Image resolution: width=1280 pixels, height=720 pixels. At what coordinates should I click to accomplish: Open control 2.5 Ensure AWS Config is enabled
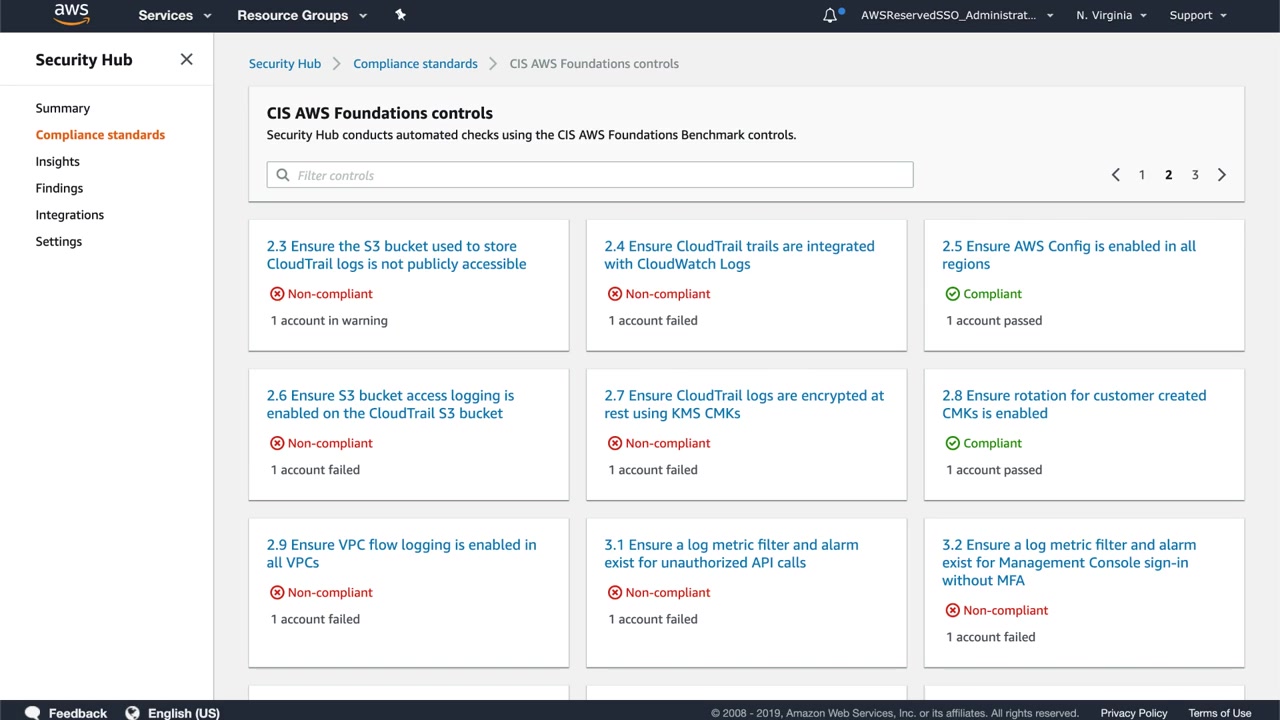1068,255
